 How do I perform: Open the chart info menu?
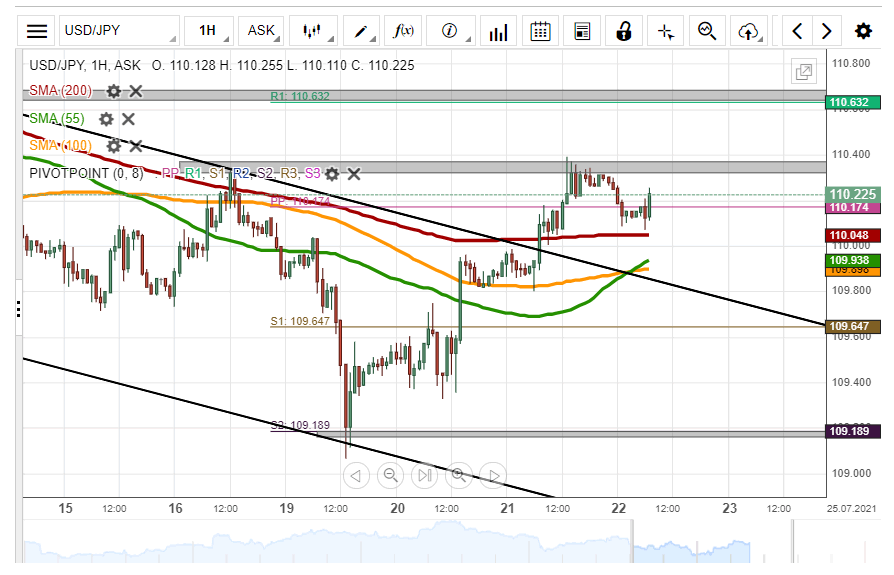coord(450,31)
